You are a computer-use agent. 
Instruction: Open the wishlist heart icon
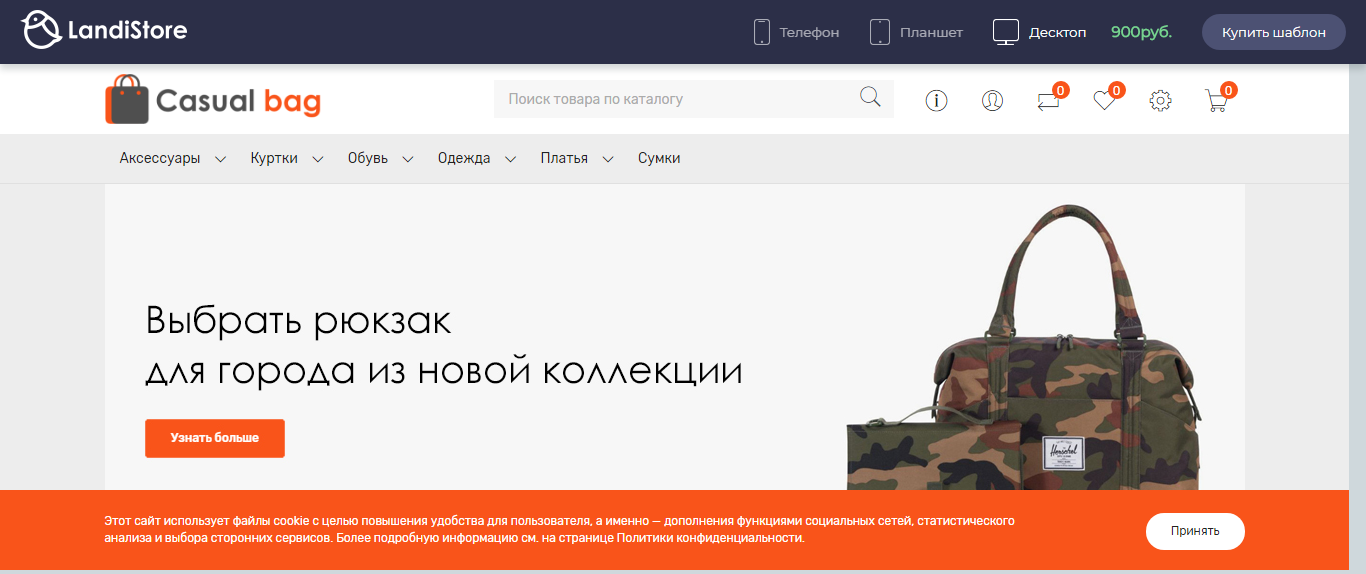[x=1104, y=100]
